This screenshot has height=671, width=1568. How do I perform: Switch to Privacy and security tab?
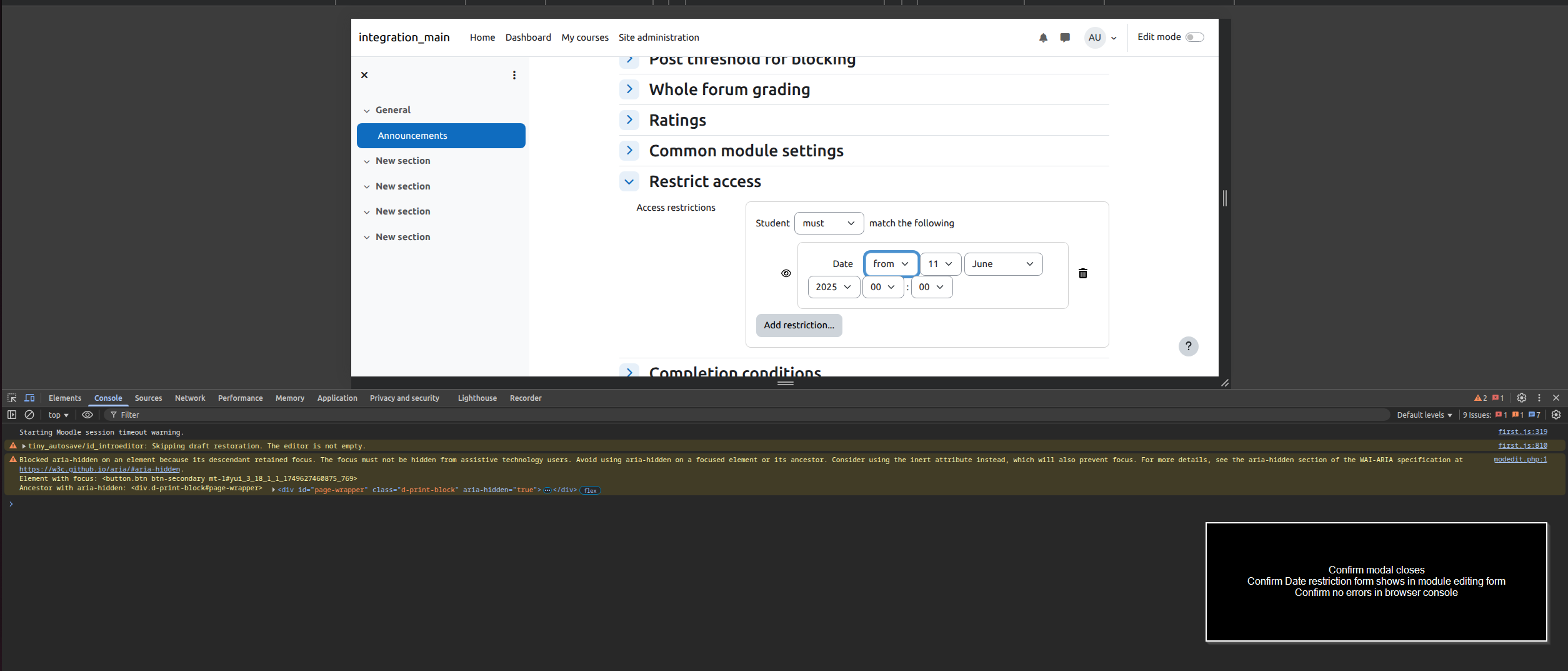[x=404, y=398]
